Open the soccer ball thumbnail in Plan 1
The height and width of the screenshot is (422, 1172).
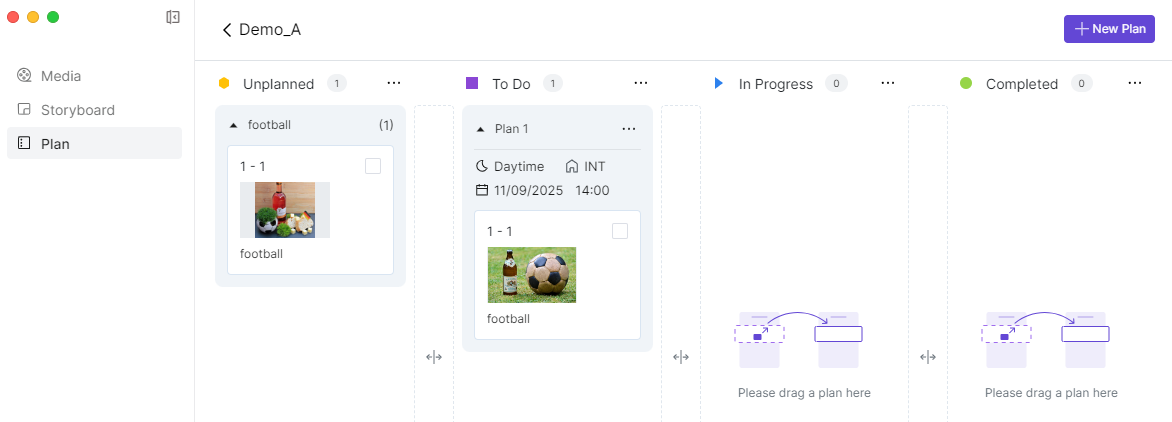[532, 275]
